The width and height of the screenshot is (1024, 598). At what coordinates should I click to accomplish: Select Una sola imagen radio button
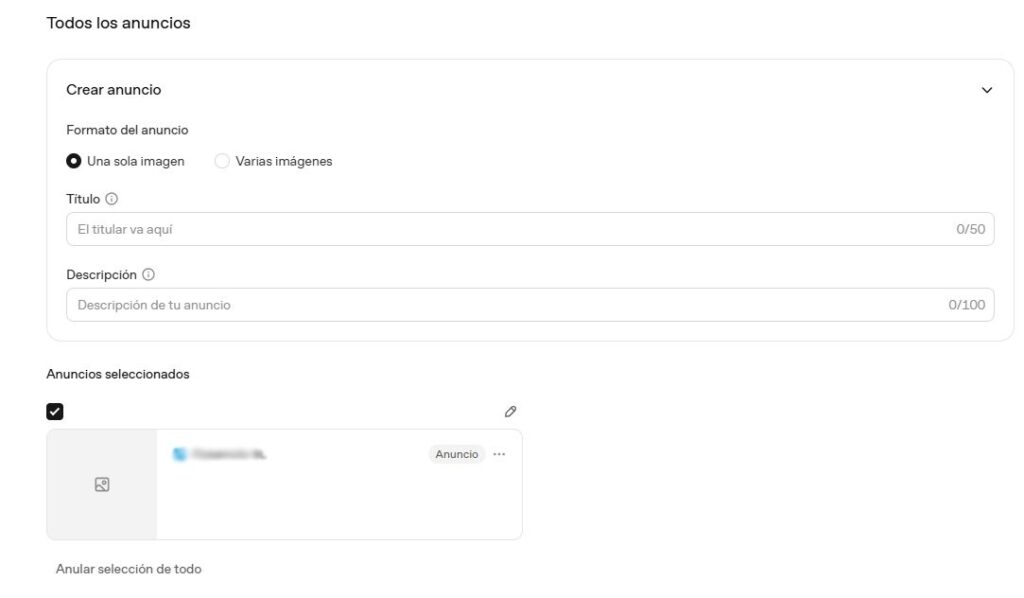pos(74,161)
